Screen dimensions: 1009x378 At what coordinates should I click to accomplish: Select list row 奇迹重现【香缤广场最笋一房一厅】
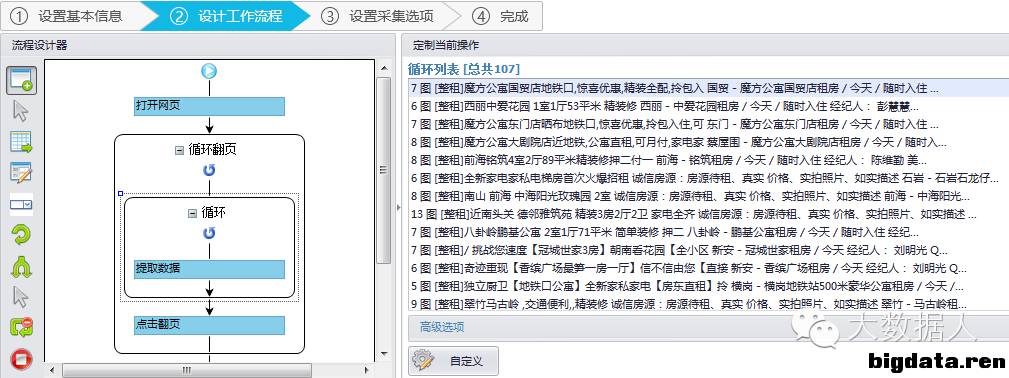[708, 269]
